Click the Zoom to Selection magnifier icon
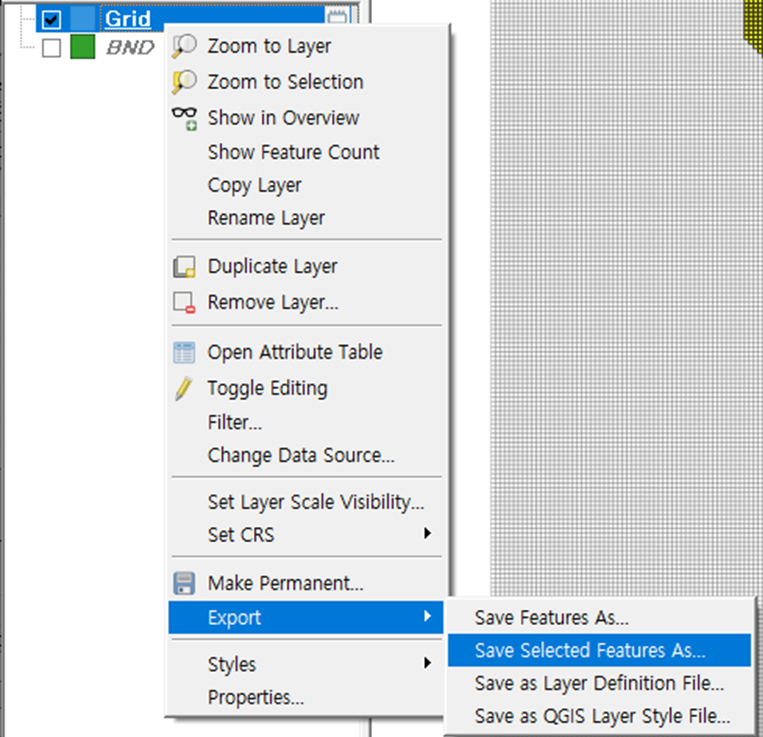This screenshot has width=763, height=737. click(184, 82)
